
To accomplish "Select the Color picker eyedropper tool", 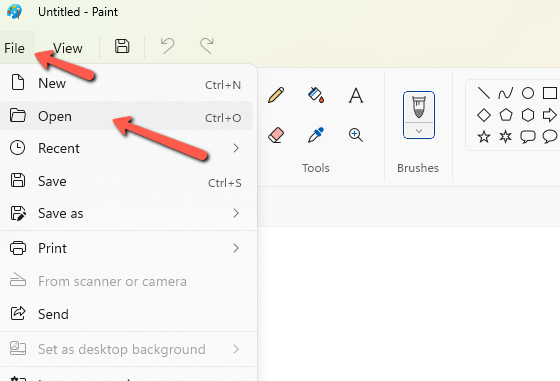I will coord(316,135).
